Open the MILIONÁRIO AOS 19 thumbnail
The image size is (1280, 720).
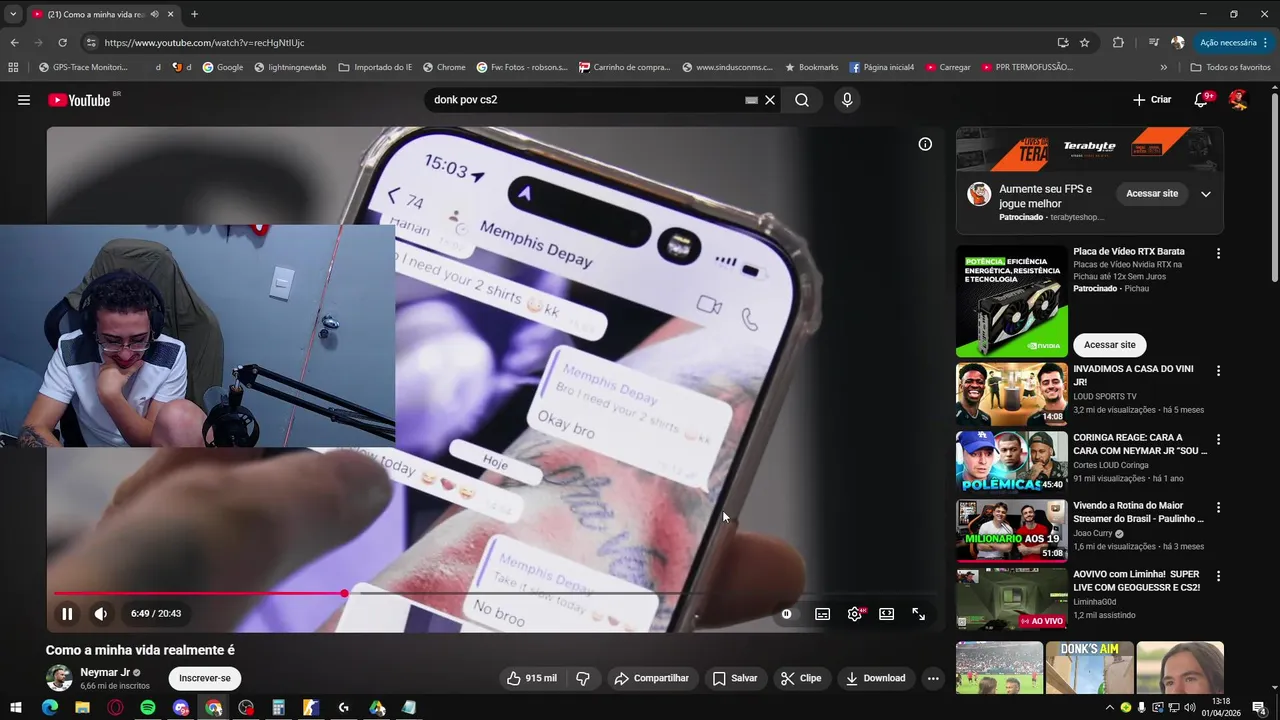1012,531
